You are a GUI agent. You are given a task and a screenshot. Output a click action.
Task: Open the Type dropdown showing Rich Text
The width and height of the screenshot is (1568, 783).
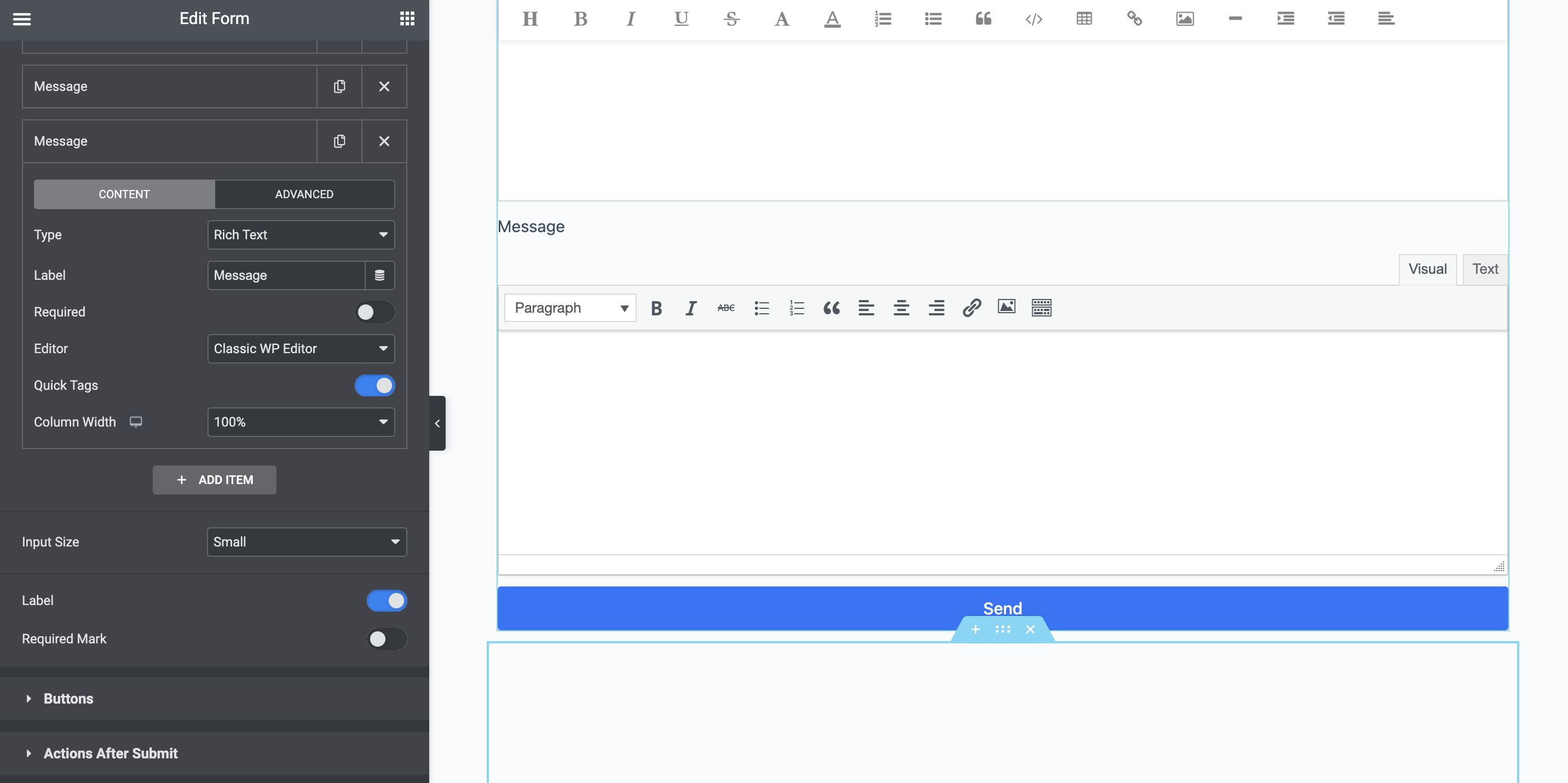tap(301, 235)
